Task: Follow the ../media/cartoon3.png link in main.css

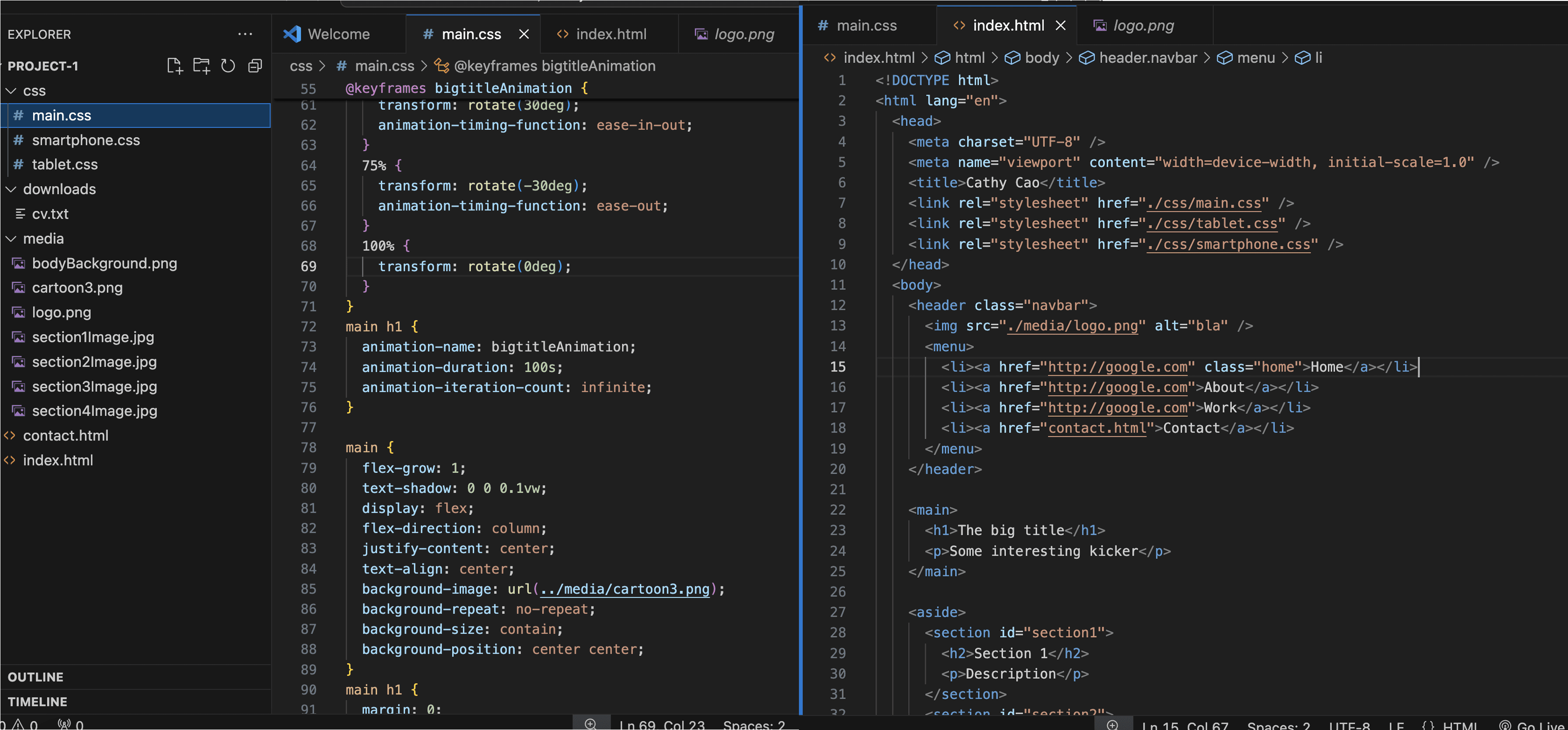Action: 624,590
